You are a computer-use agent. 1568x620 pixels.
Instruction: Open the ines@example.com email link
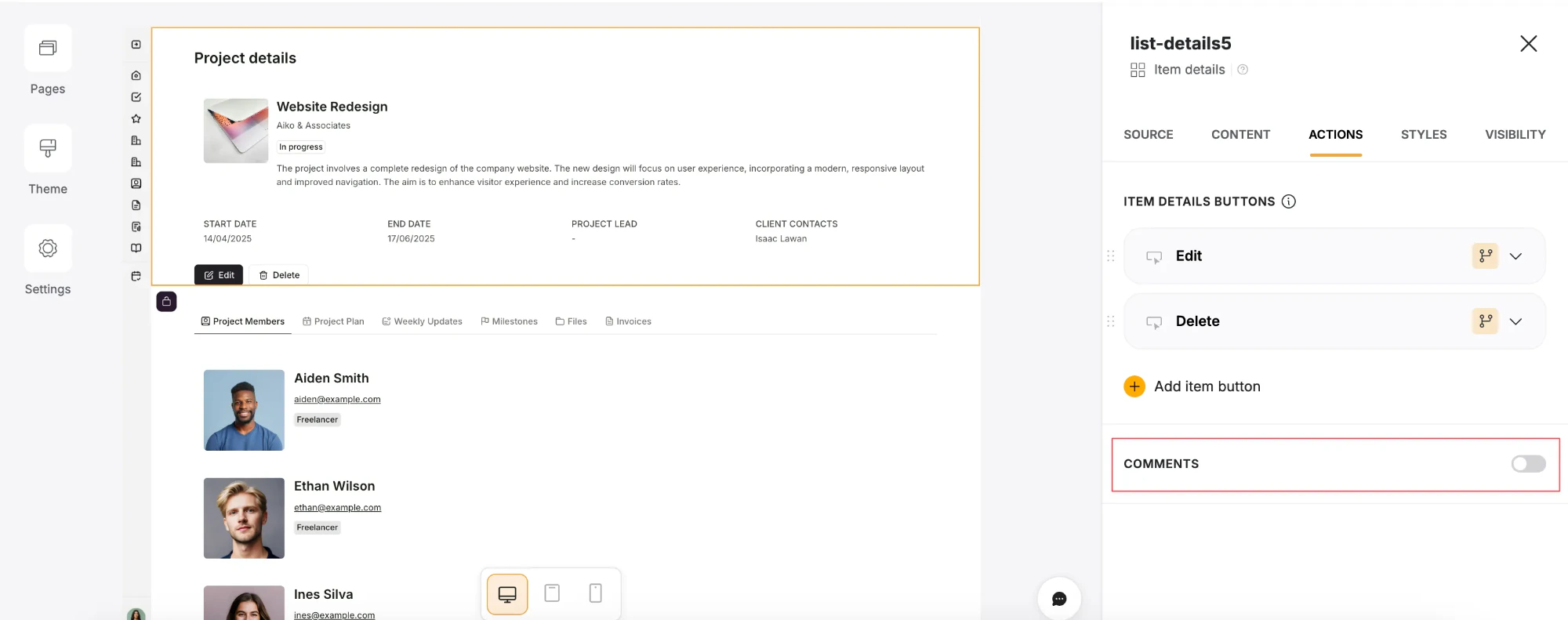click(x=334, y=615)
